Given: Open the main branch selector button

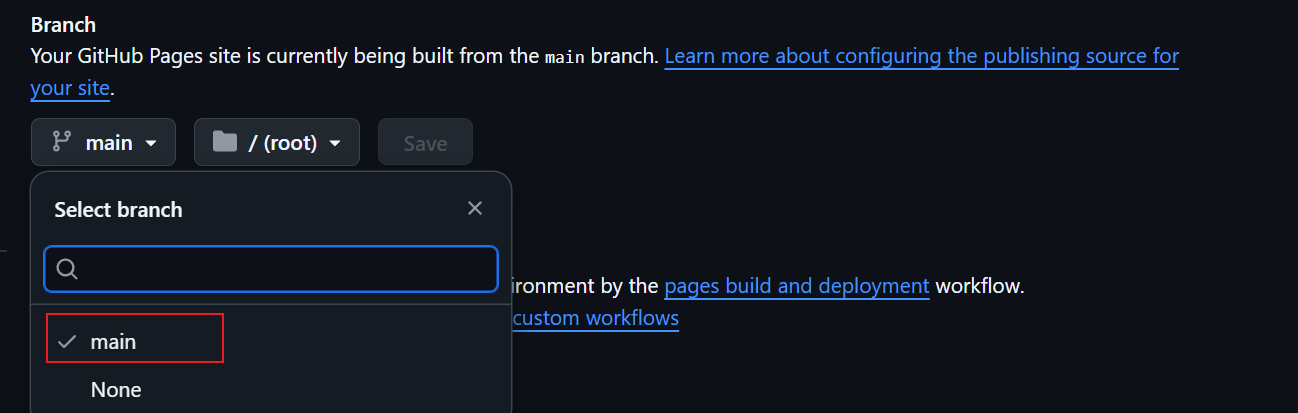Looking at the screenshot, I should coord(103,143).
